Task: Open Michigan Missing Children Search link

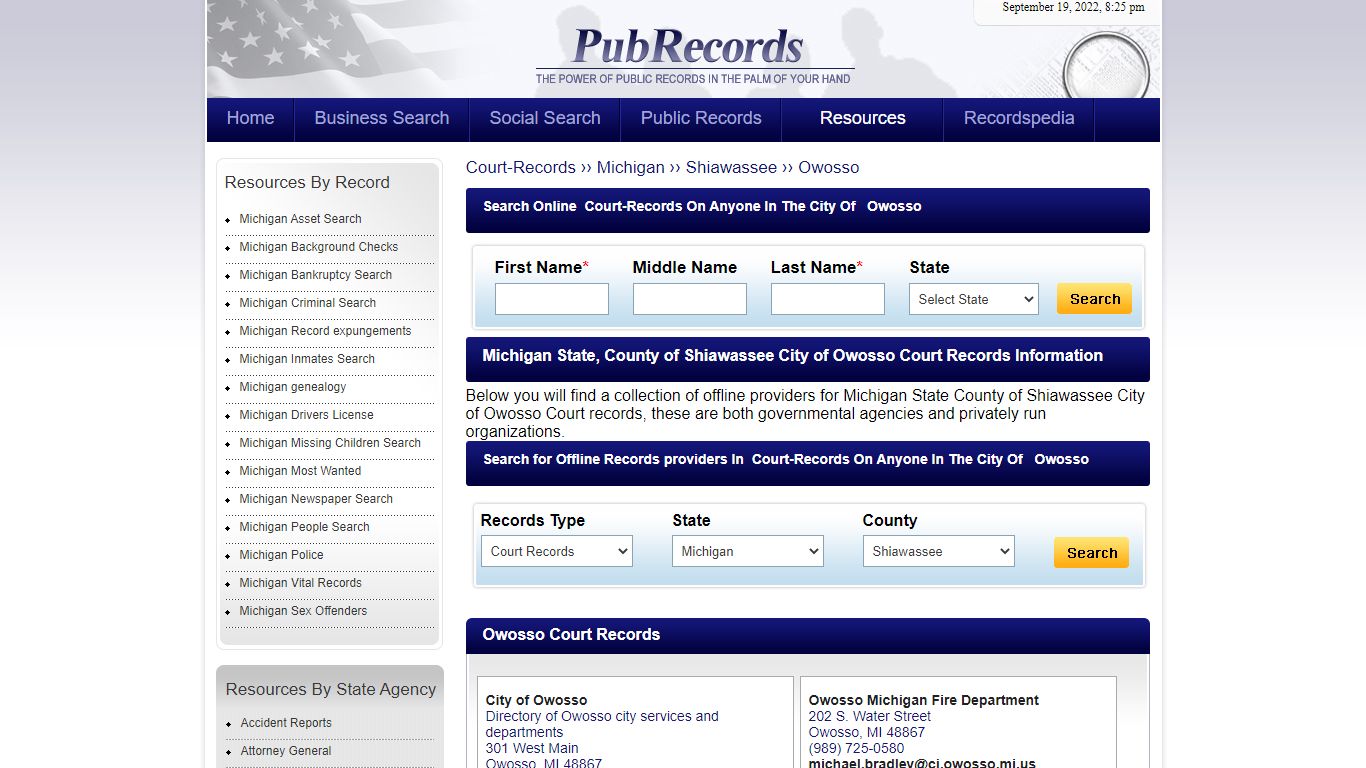Action: click(330, 443)
